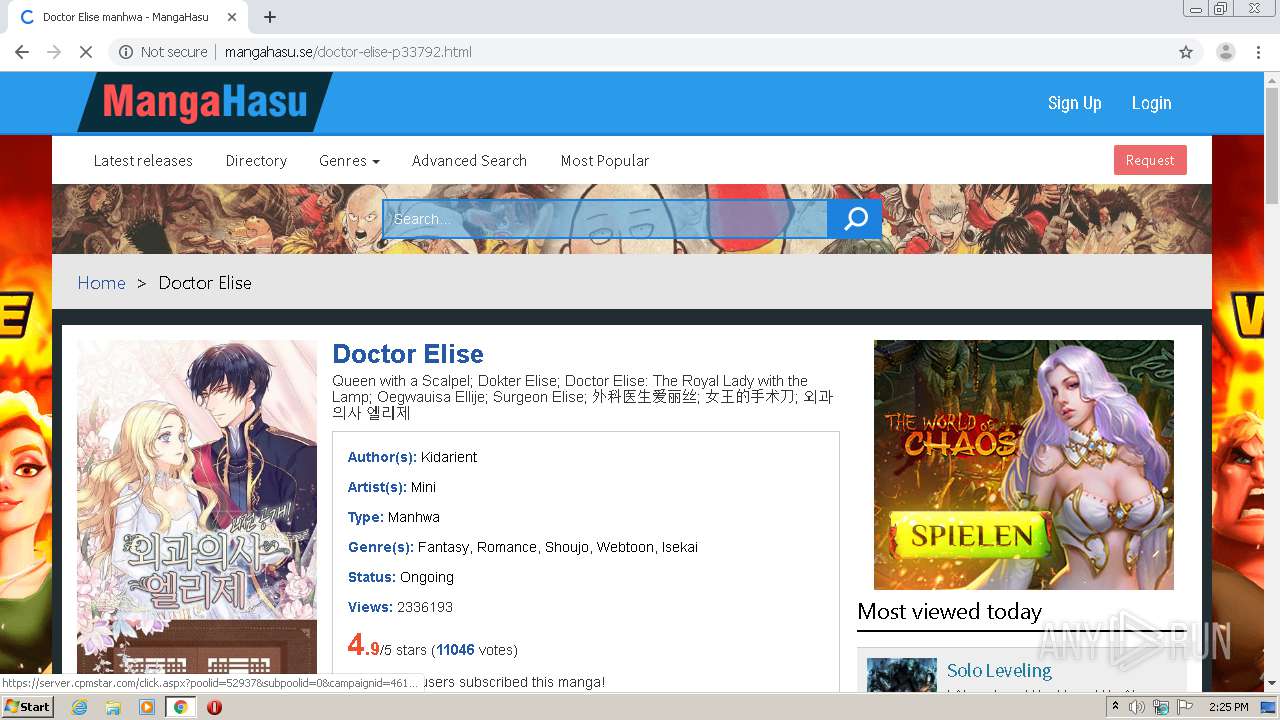Click the views count 2336193

click(x=425, y=607)
